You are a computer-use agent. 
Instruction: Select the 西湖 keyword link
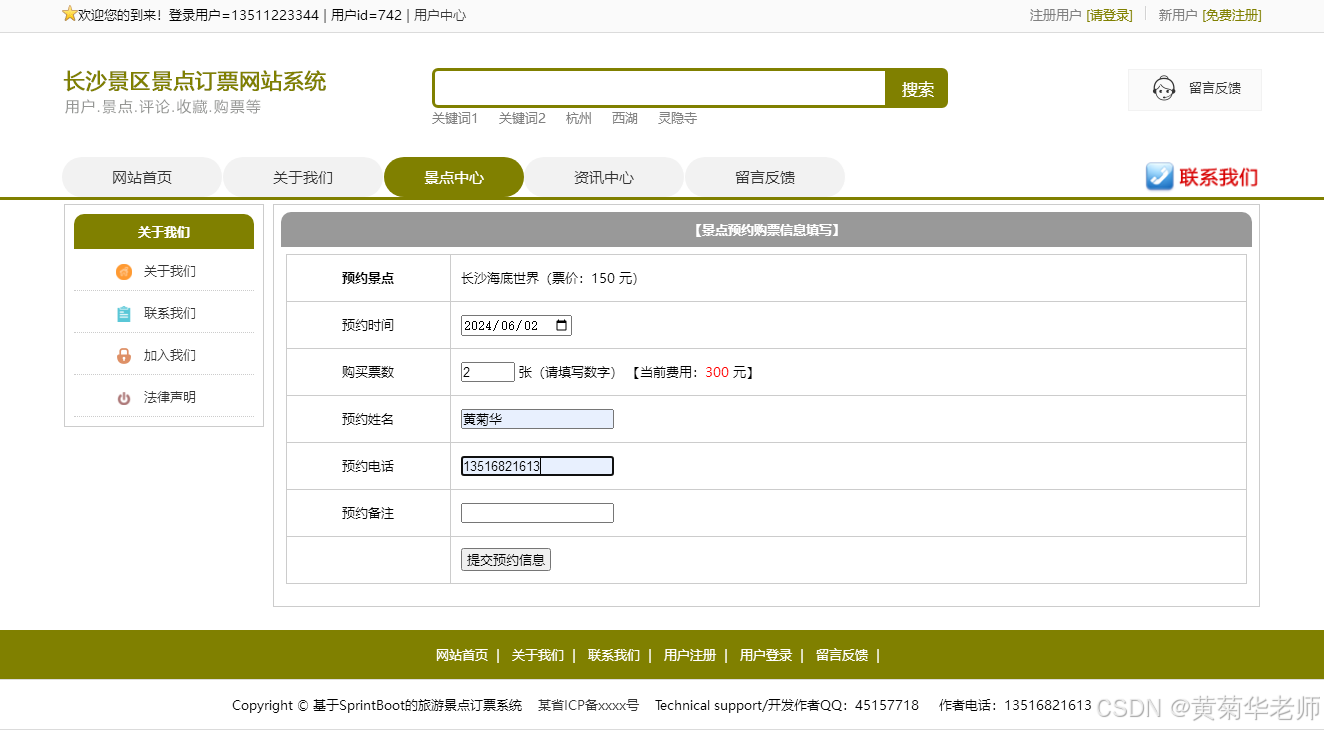tap(625, 118)
